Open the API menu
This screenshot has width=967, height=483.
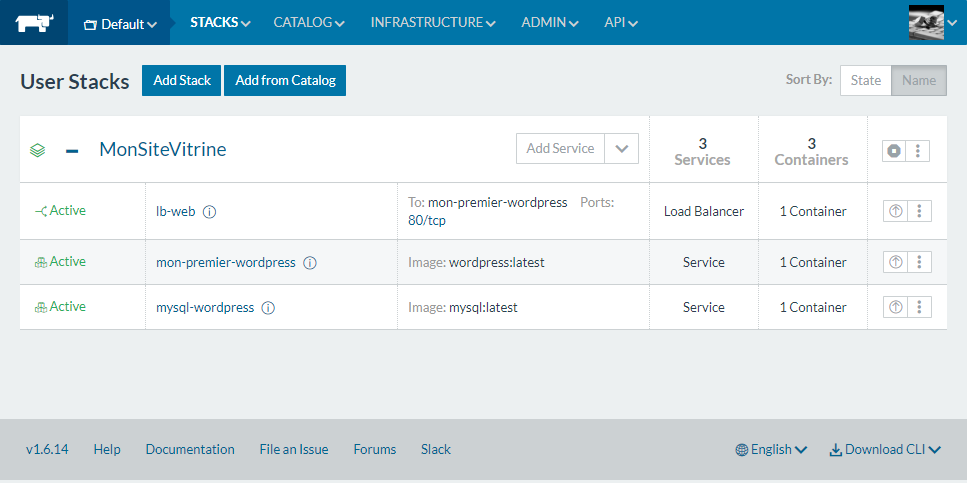point(620,23)
